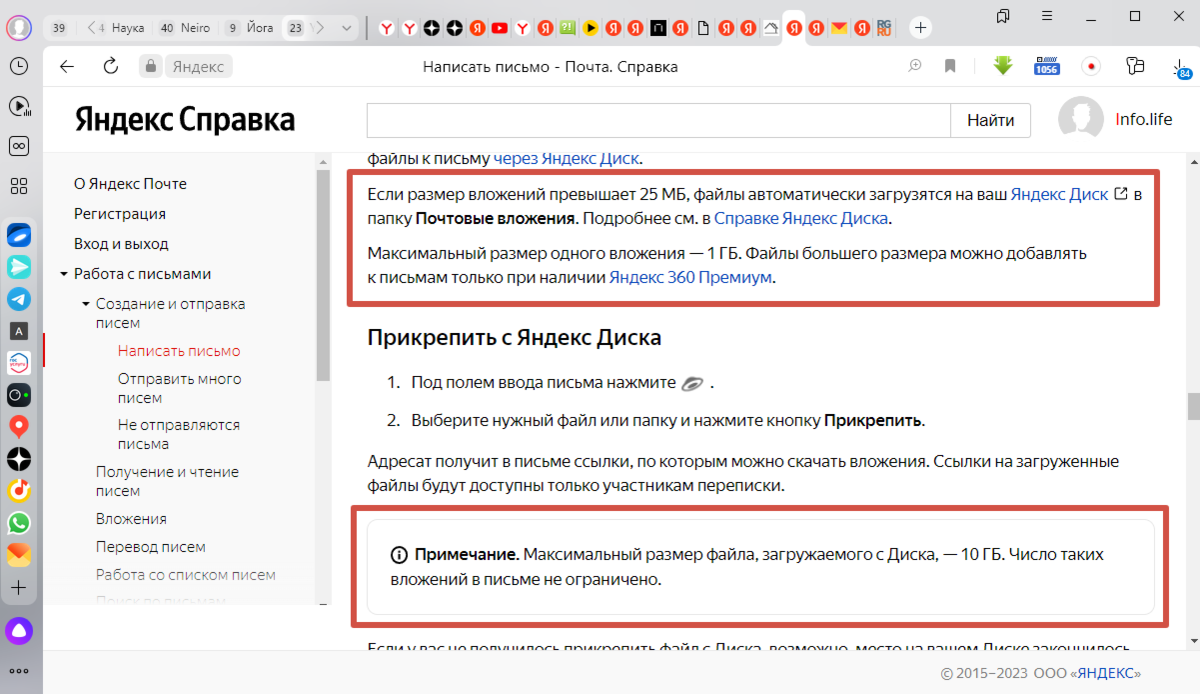Collapse the Работа с письмами section
This screenshot has height=694, width=1200.
64,274
